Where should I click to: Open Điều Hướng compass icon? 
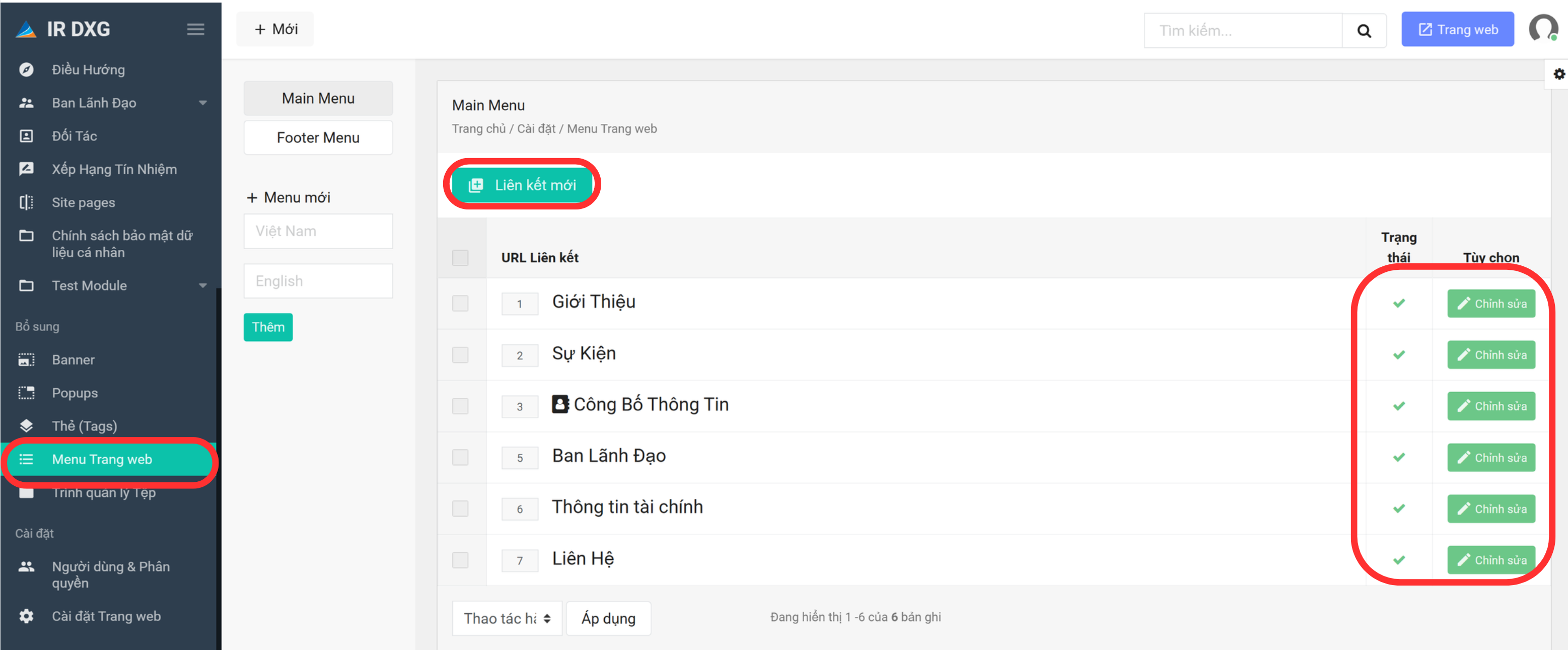pyautogui.click(x=26, y=69)
